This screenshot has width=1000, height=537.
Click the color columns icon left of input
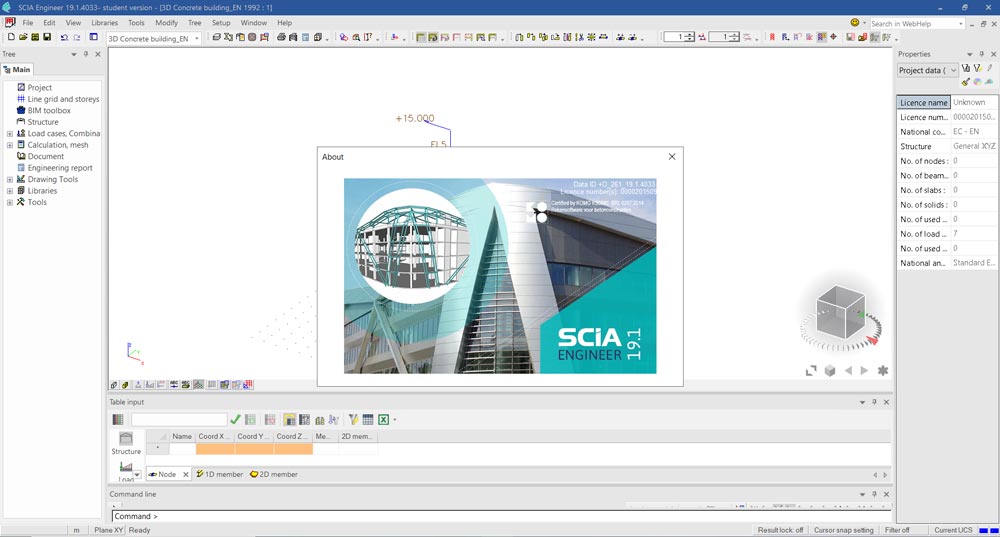coord(118,420)
